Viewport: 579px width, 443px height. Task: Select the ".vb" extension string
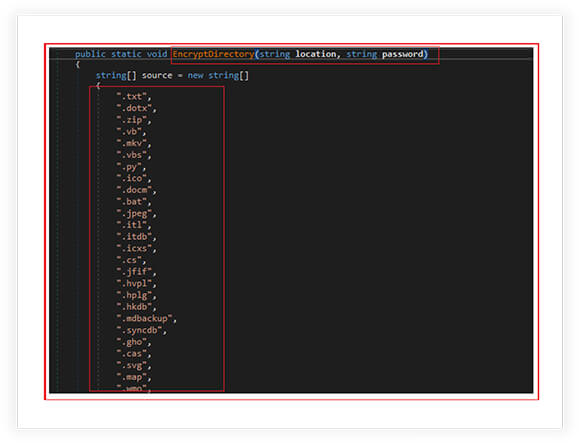[130, 132]
